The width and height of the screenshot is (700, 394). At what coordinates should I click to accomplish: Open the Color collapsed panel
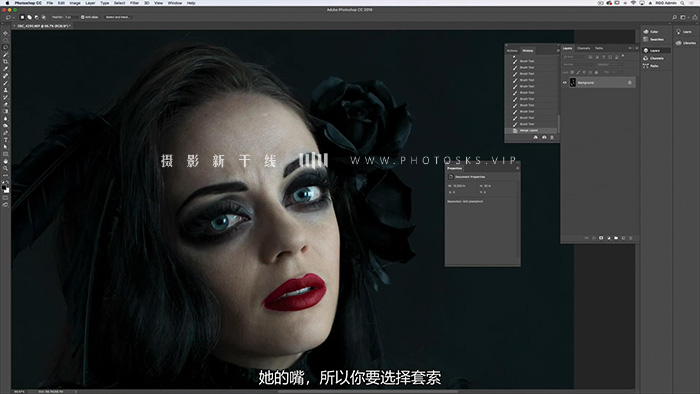[x=651, y=32]
